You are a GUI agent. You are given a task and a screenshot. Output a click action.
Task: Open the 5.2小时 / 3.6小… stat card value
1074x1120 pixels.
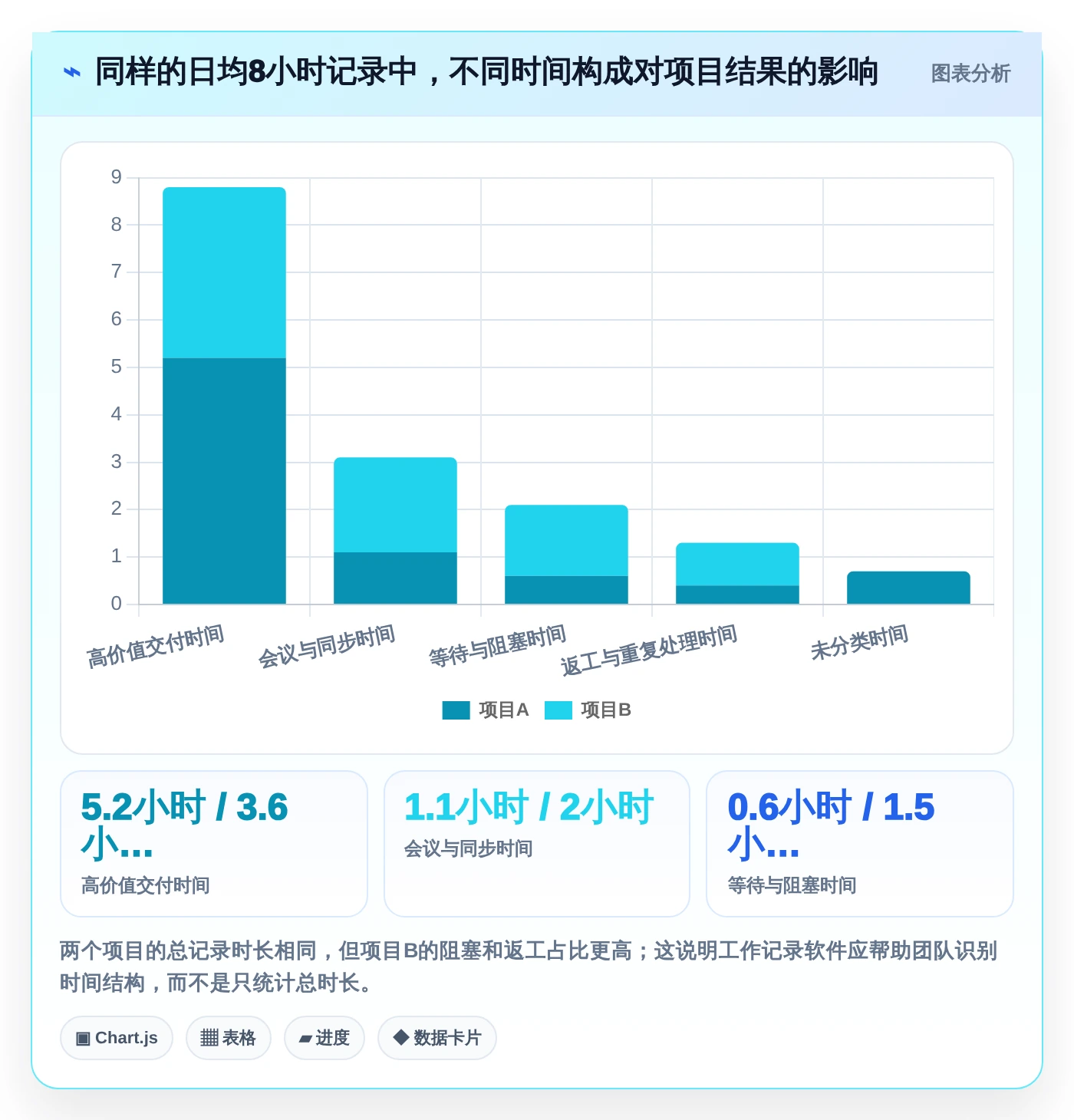[x=184, y=825]
